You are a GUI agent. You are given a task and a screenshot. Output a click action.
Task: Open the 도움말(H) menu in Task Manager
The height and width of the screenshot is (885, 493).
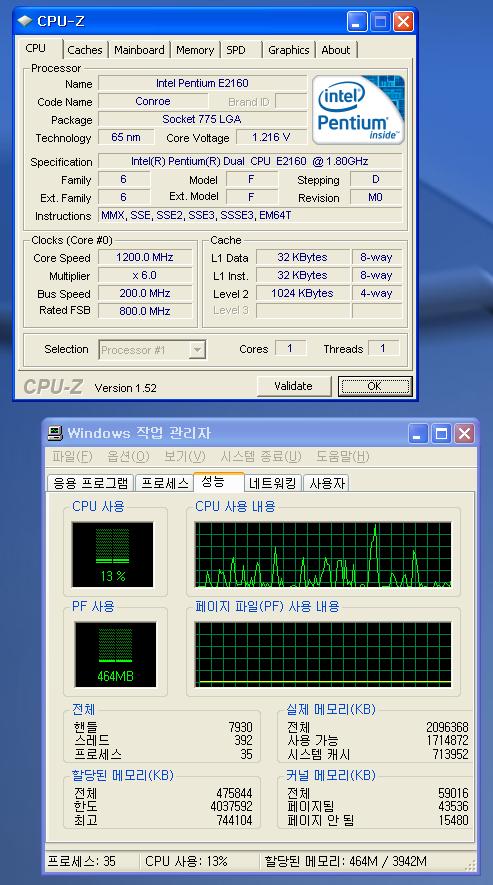click(x=342, y=456)
